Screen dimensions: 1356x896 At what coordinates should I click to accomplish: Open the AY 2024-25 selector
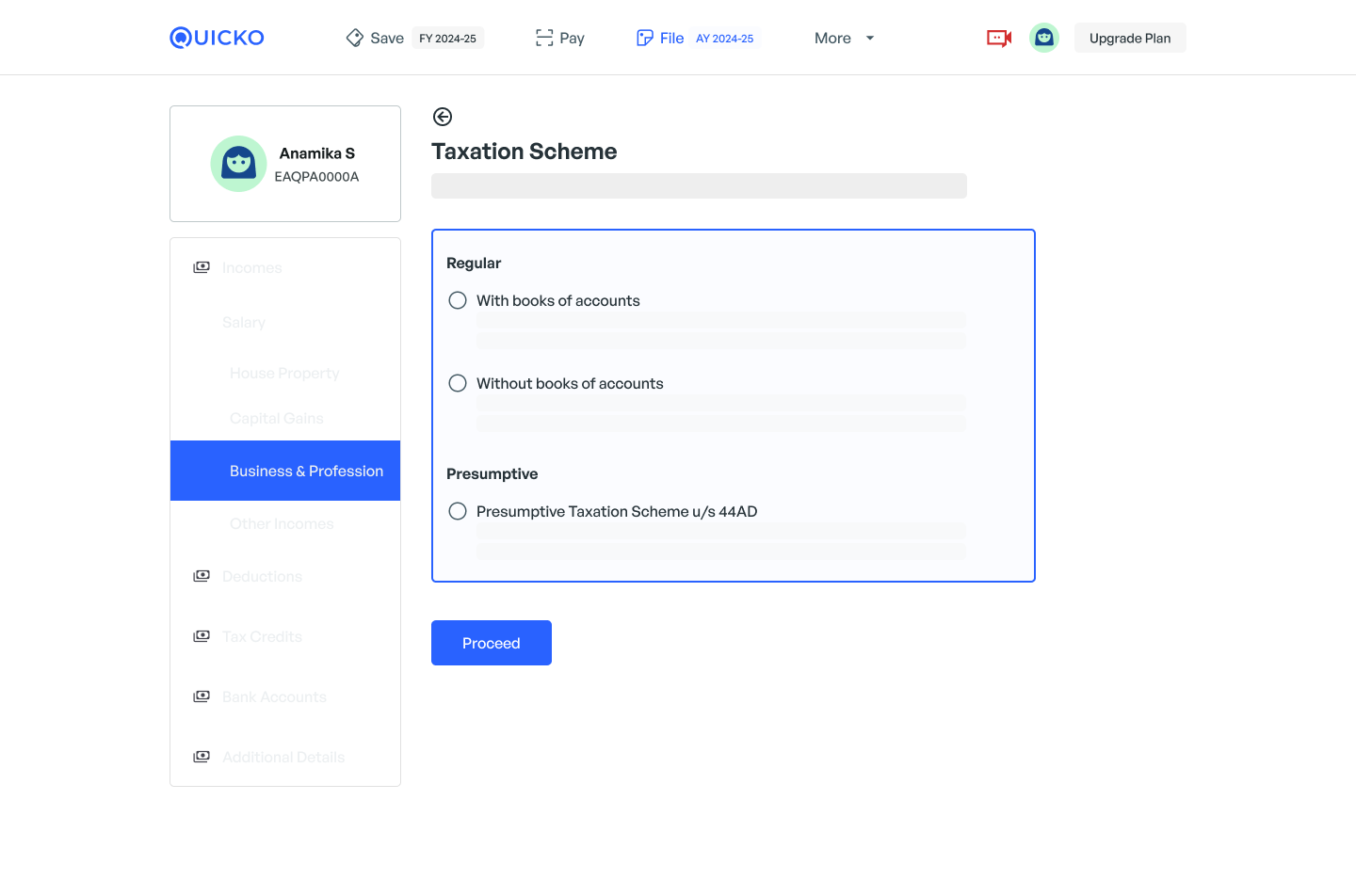point(724,39)
